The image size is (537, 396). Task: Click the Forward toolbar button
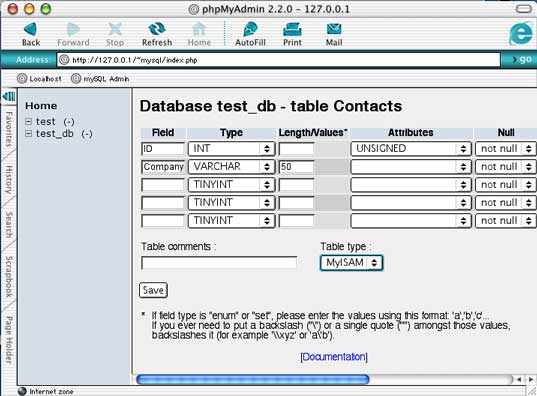[x=73, y=34]
